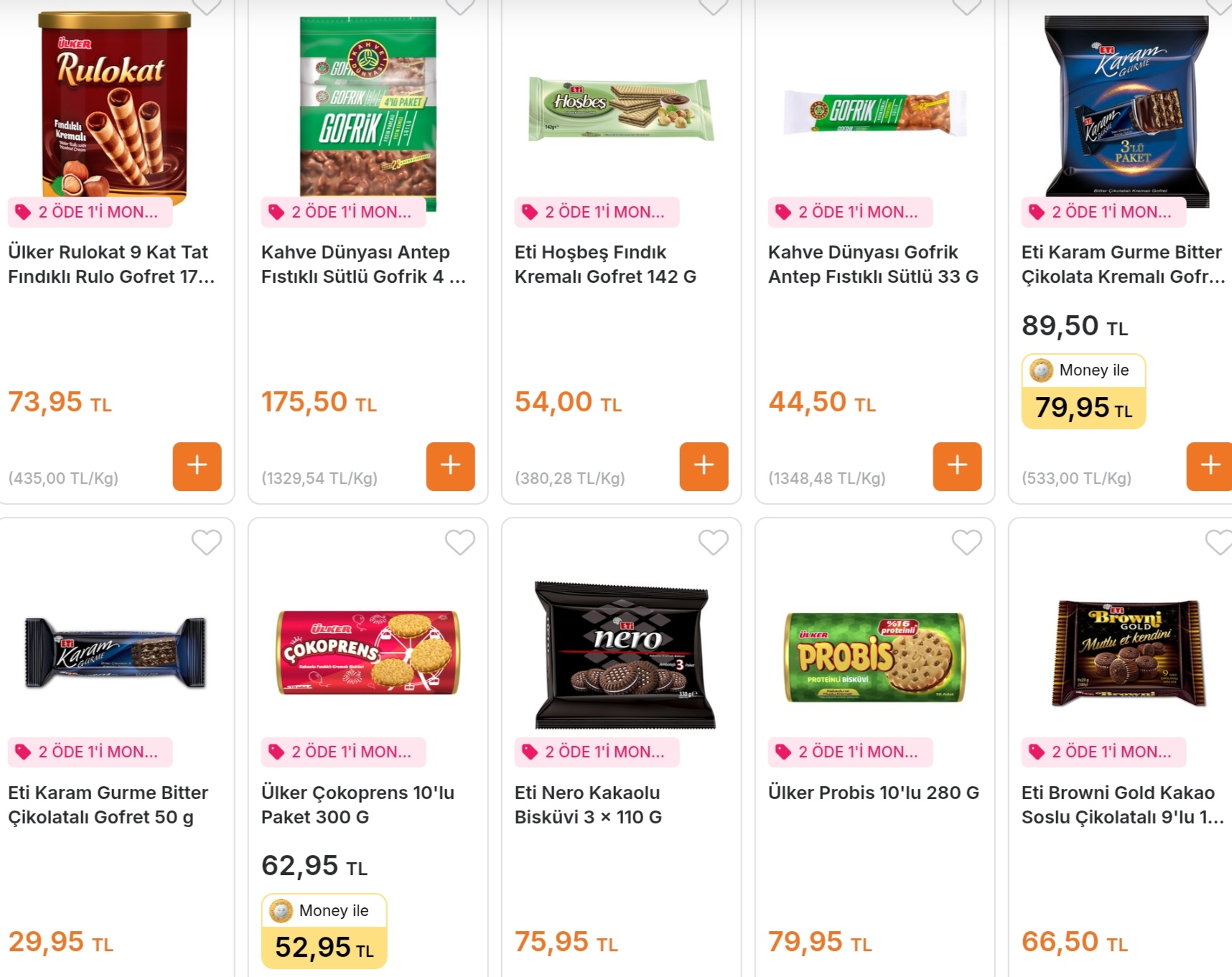The width and height of the screenshot is (1232, 977).
Task: Favorite Eti Karam Gurme Gofret 50 g
Action: pos(207,542)
